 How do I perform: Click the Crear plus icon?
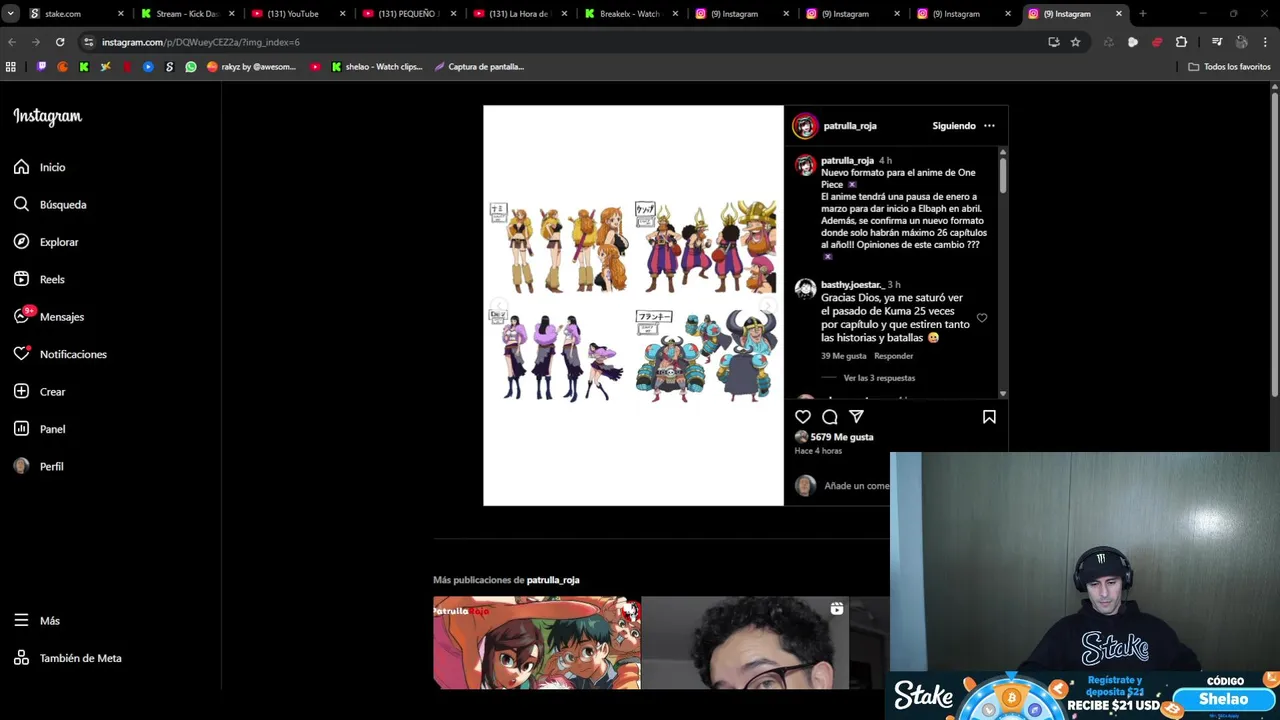tap(21, 391)
